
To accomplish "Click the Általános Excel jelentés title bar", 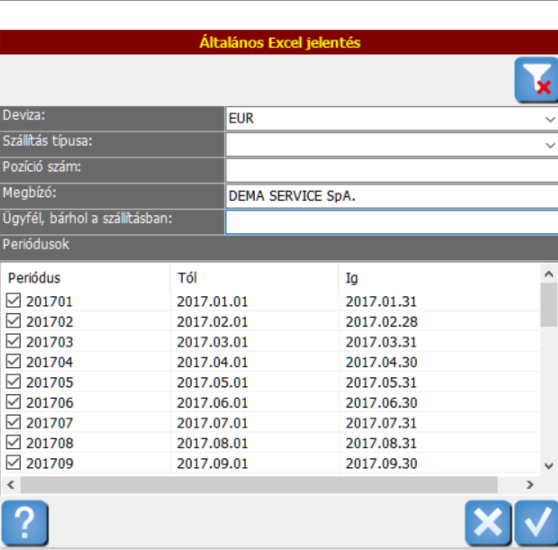I will click(x=279, y=42).
